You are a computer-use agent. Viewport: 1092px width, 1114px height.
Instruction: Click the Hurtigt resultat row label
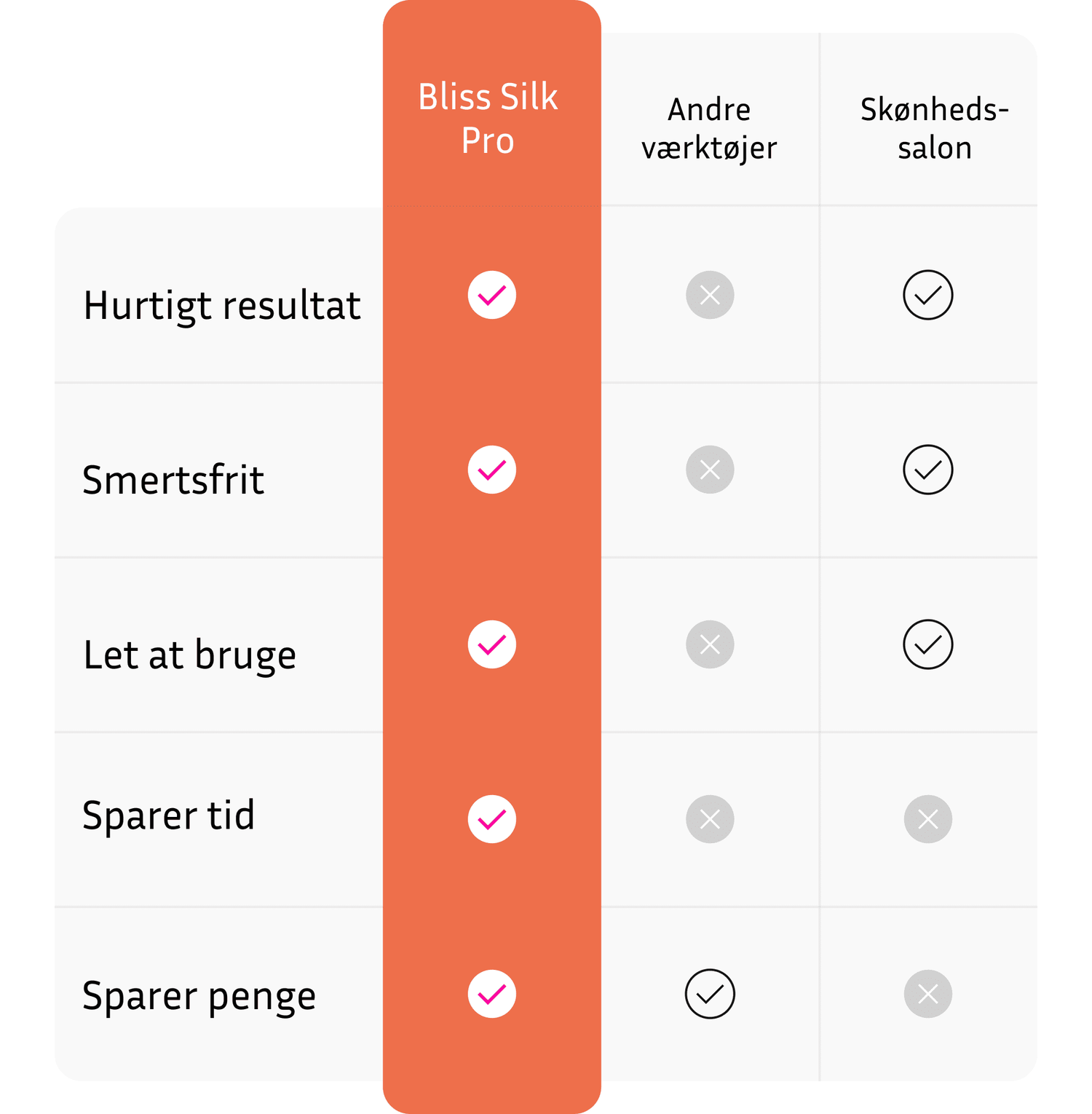pos(221,305)
